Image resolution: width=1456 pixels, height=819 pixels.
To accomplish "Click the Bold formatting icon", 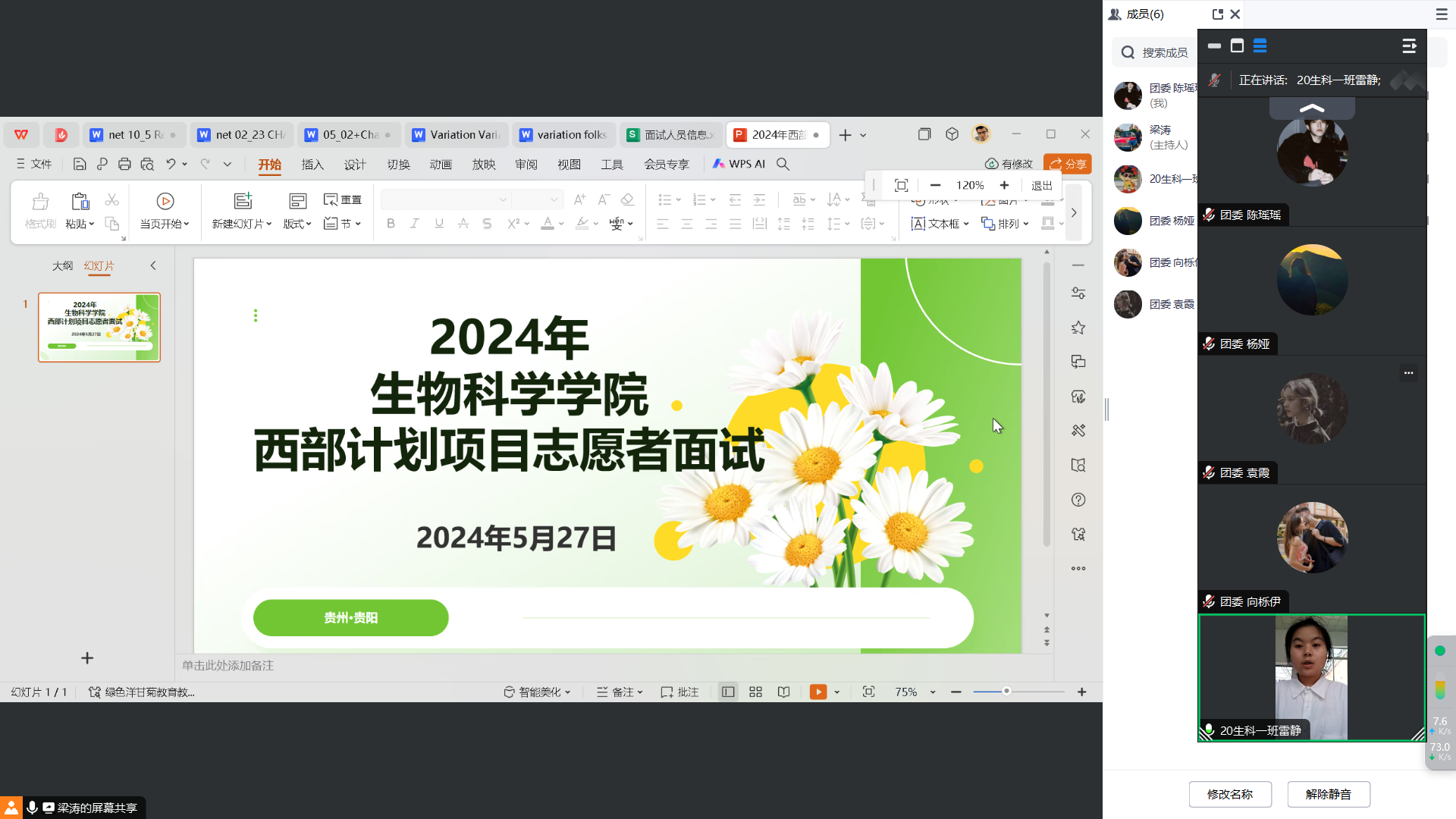I will [x=391, y=224].
